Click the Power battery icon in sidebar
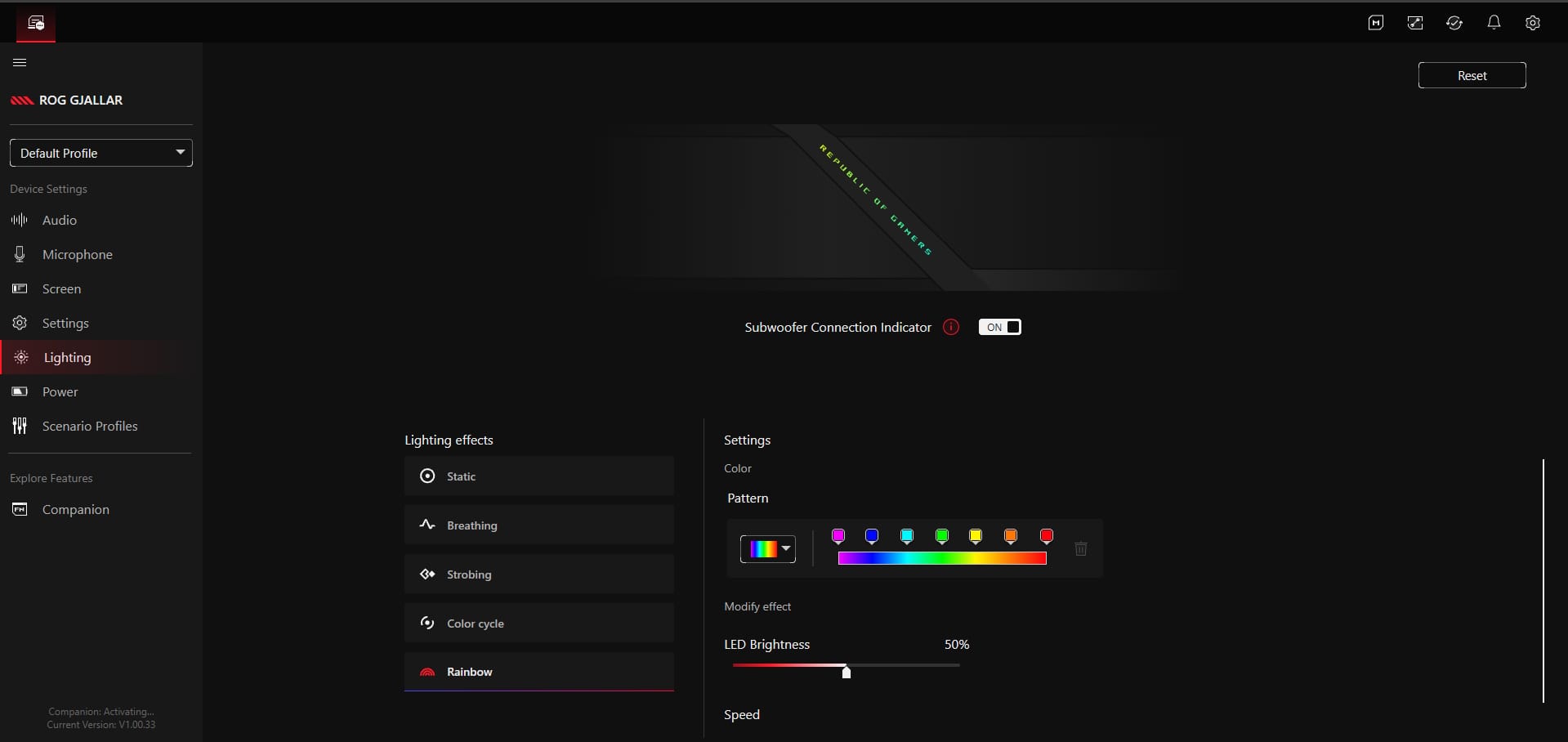This screenshot has height=742, width=1568. coord(20,391)
